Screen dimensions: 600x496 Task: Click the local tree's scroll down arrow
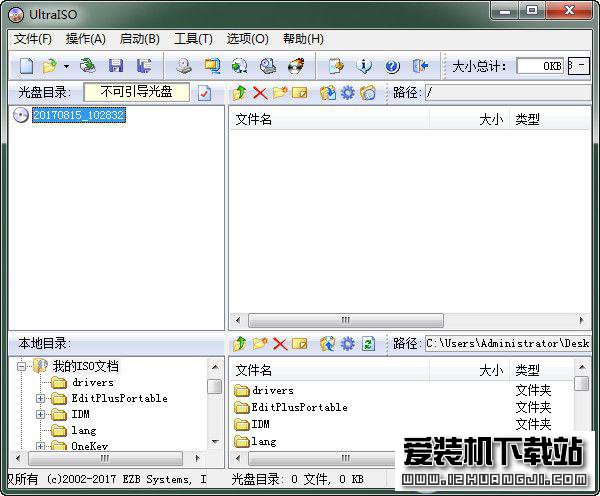(215, 441)
